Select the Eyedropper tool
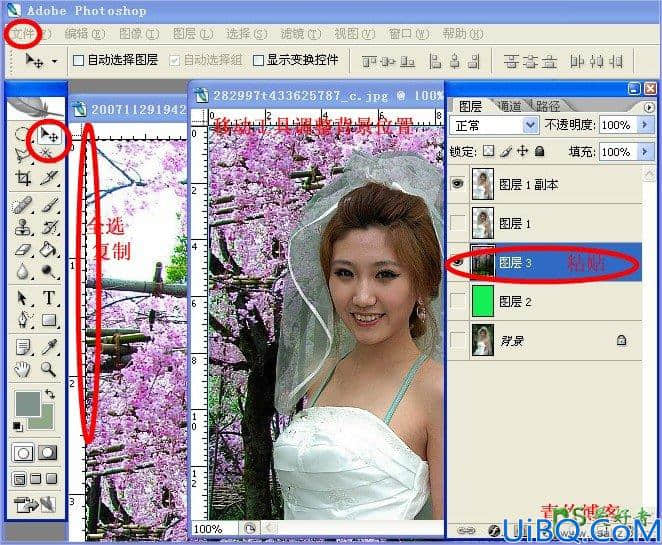The width and height of the screenshot is (662, 545). tap(49, 347)
